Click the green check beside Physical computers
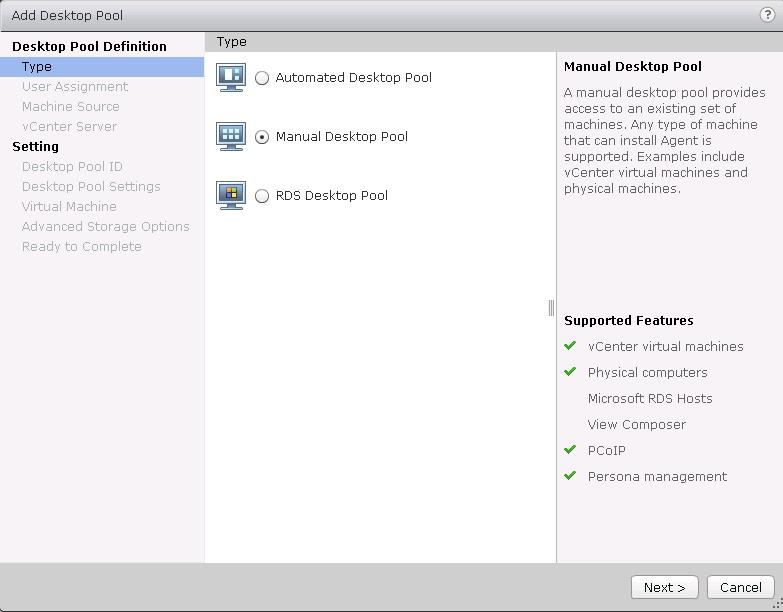 tap(570, 372)
